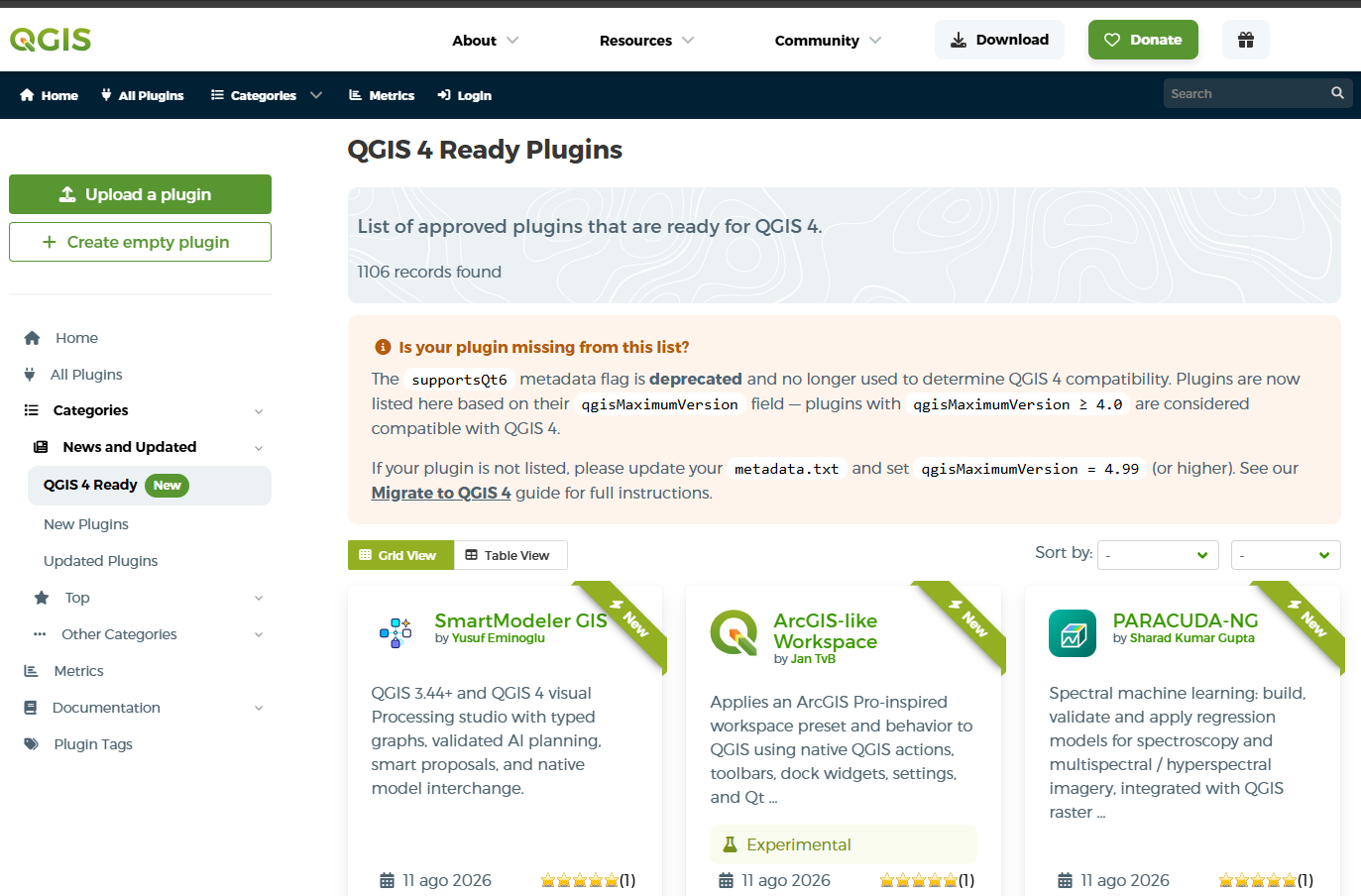Click the calendar icon on SmartModeler GIS card
This screenshot has width=1361, height=896.
387,880
